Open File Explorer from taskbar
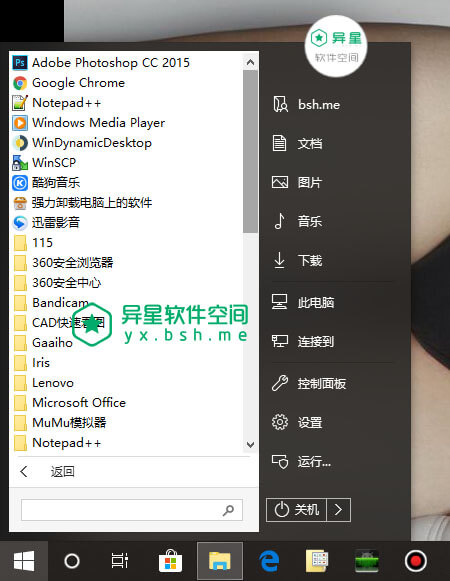This screenshot has height=581, width=450. [x=220, y=561]
